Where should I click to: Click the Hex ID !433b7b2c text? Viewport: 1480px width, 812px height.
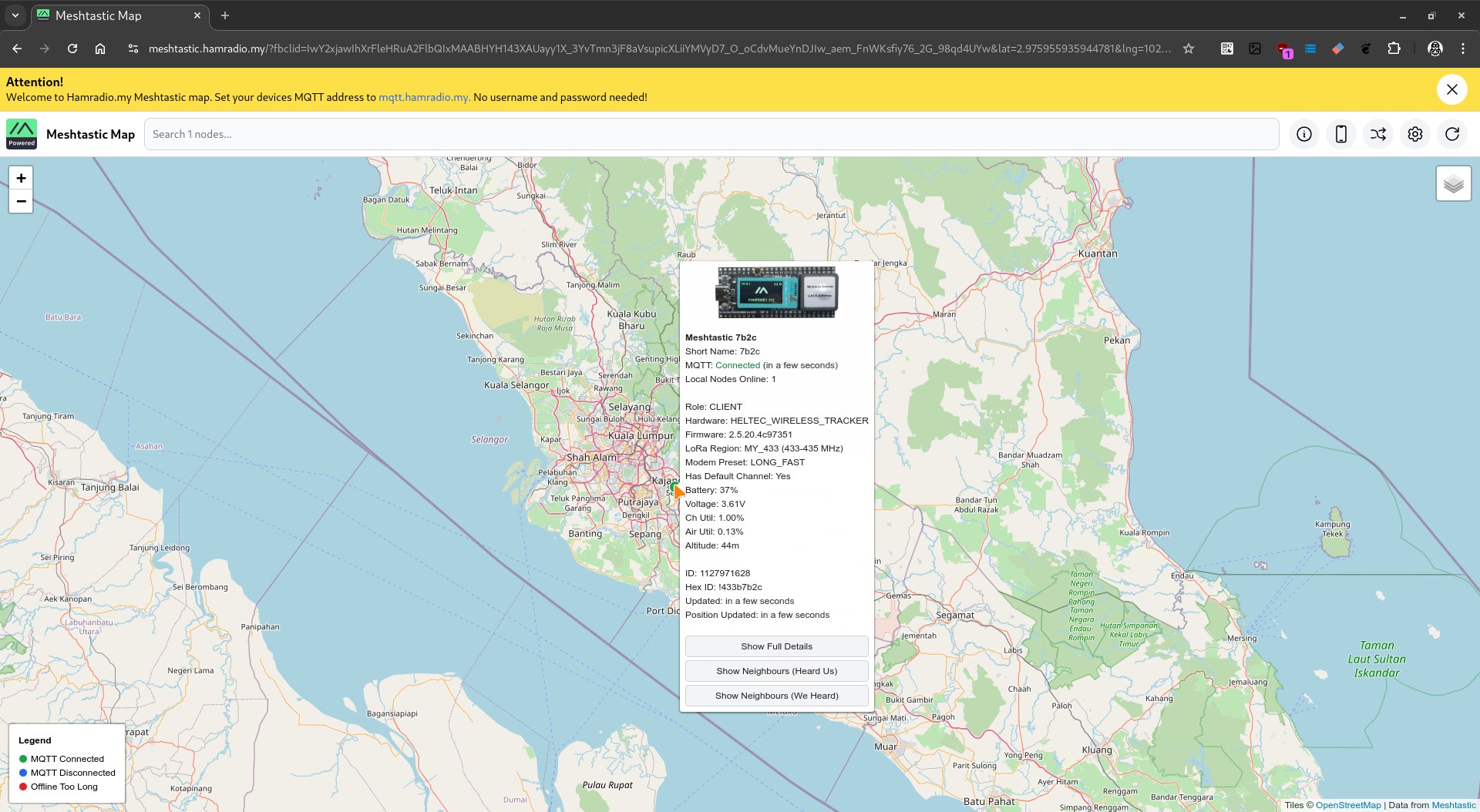click(x=724, y=587)
